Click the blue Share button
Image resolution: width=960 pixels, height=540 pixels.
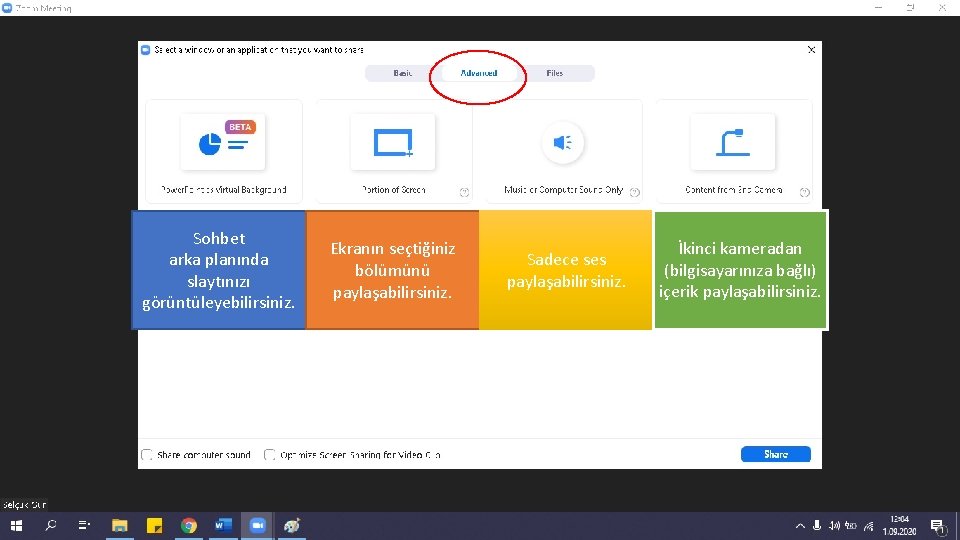tap(776, 454)
